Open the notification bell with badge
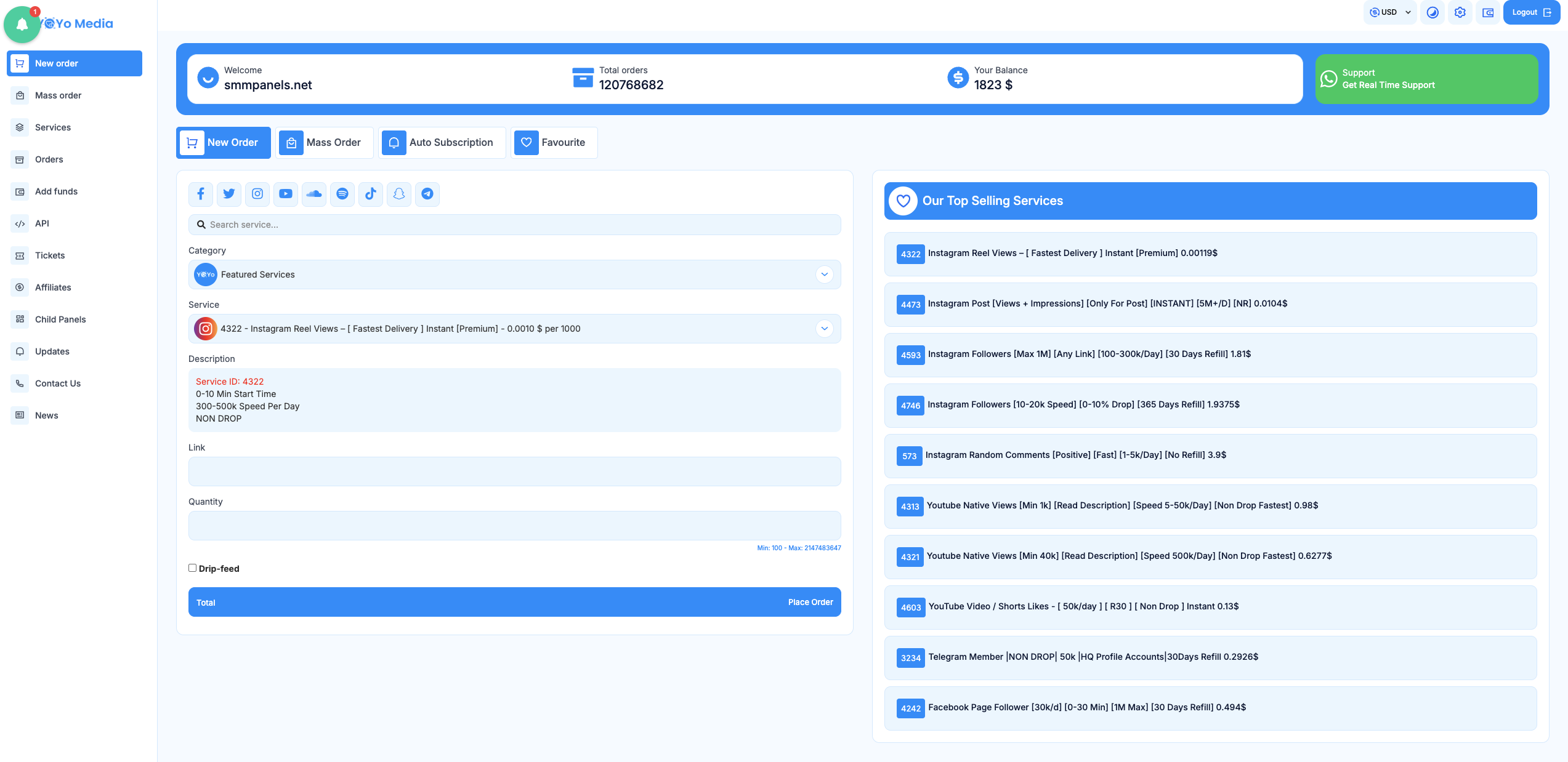Viewport: 1568px width, 762px height. click(x=22, y=25)
